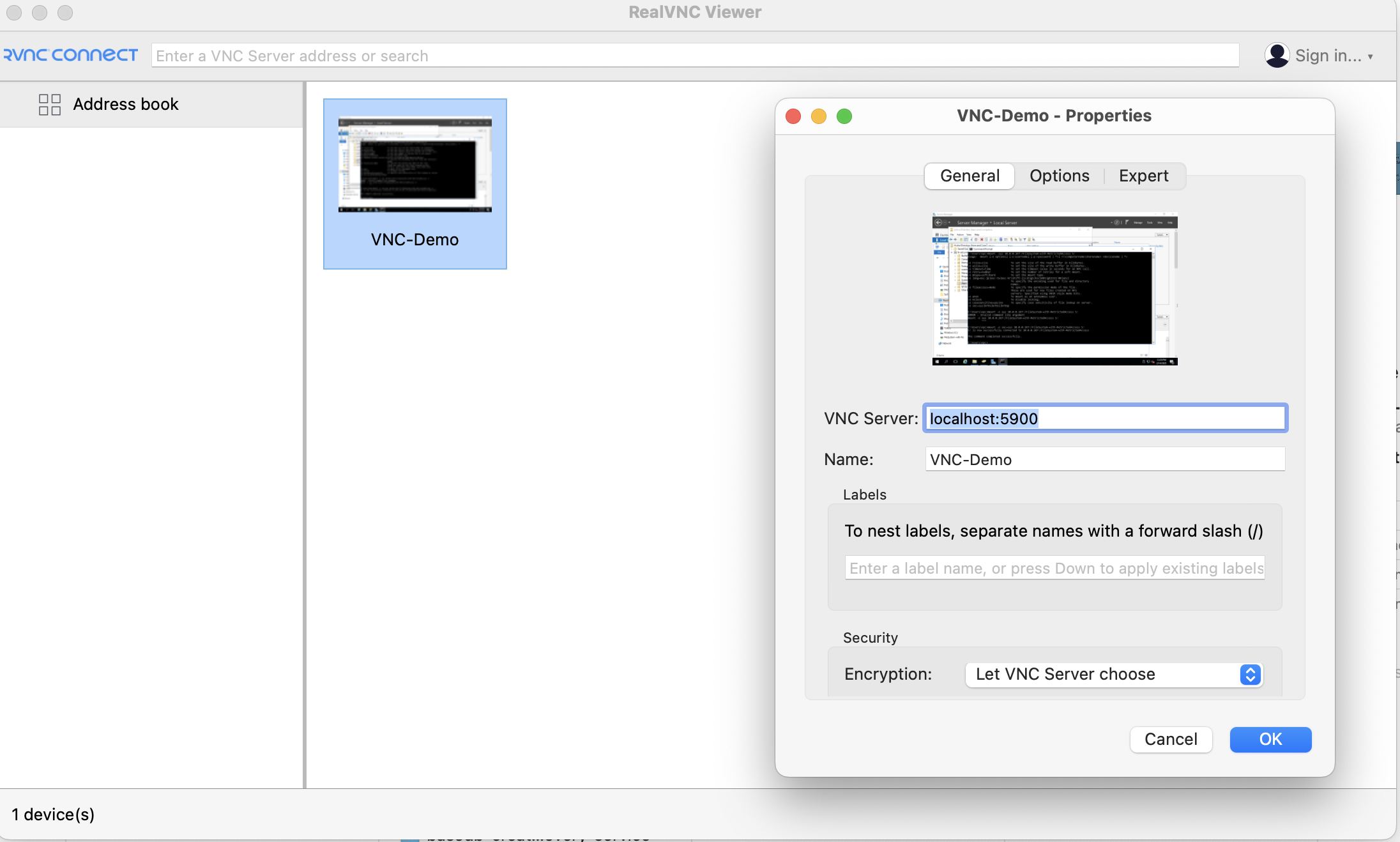Minimize the Properties dialog with yellow button

tap(819, 116)
